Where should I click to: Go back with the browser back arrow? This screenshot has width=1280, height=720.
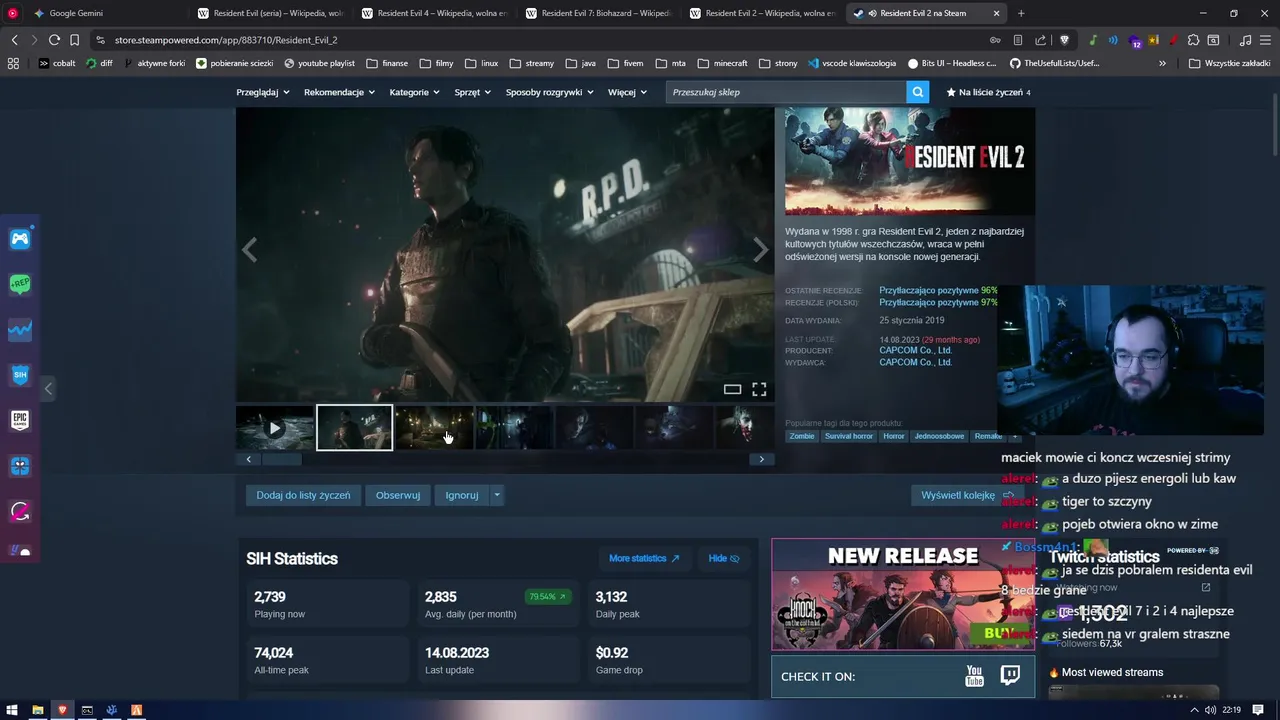pos(14,40)
